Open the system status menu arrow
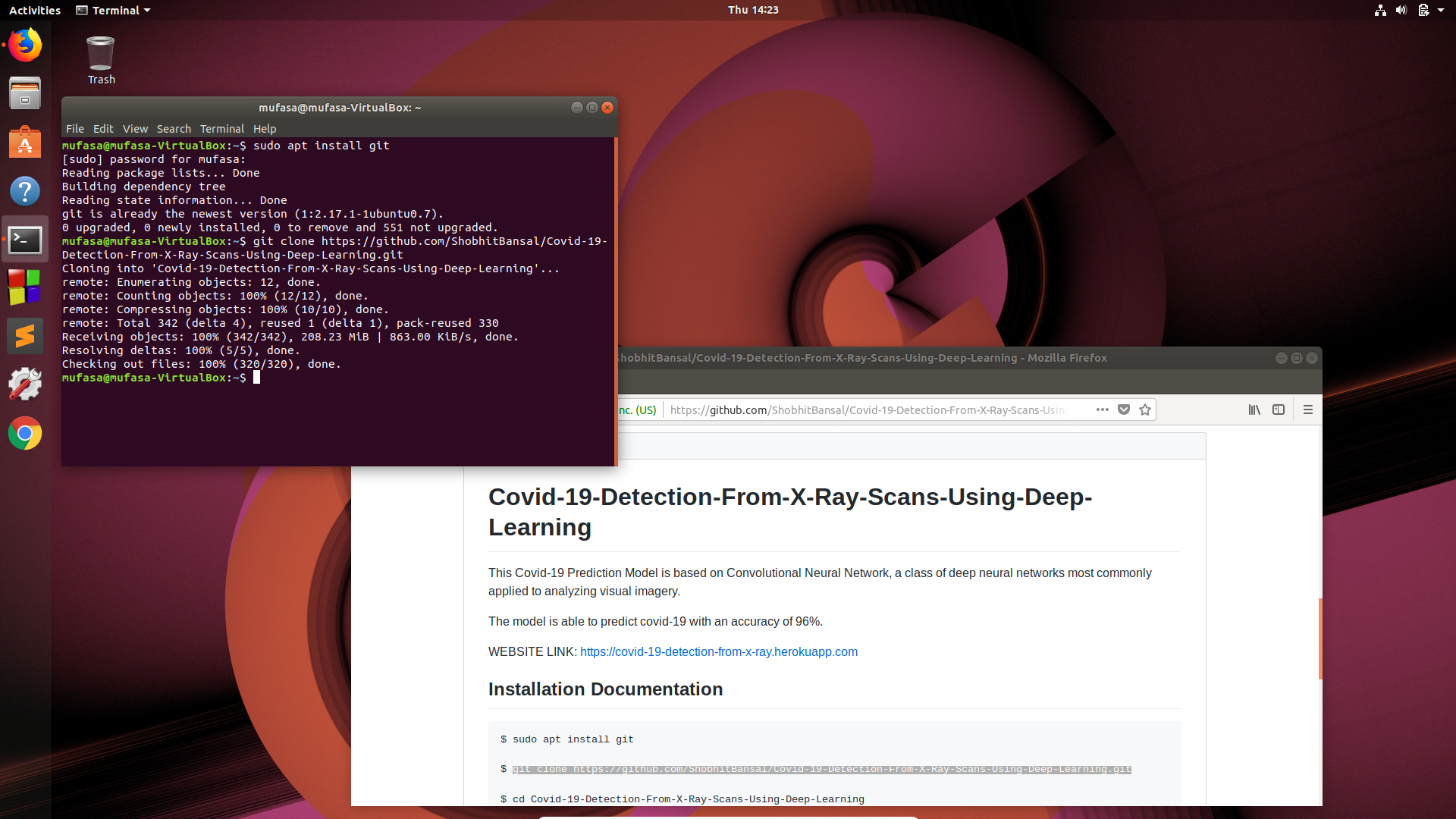Viewport: 1456px width, 819px height. click(1441, 10)
